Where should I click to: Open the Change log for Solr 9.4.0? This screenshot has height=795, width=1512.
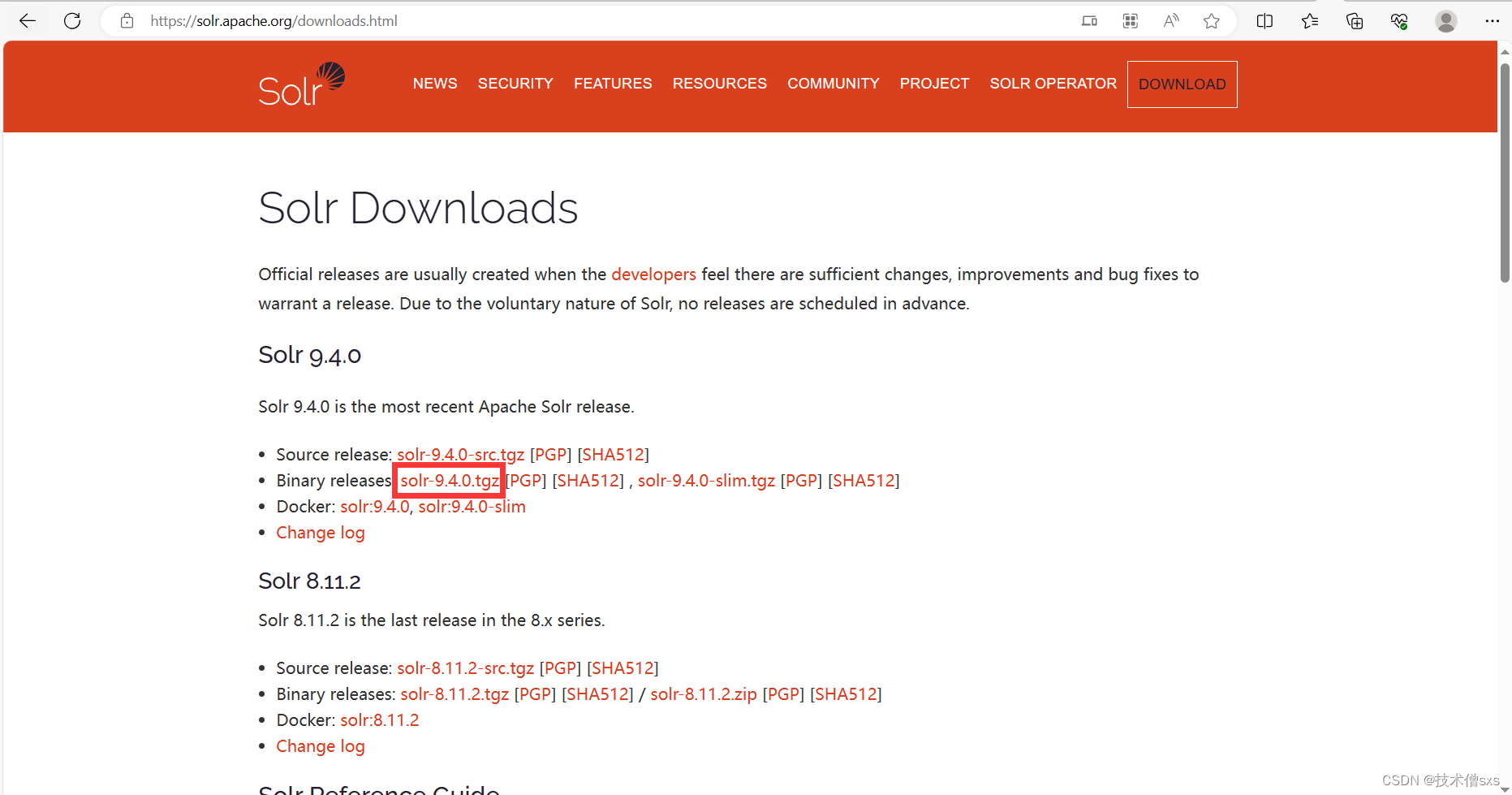click(x=321, y=533)
